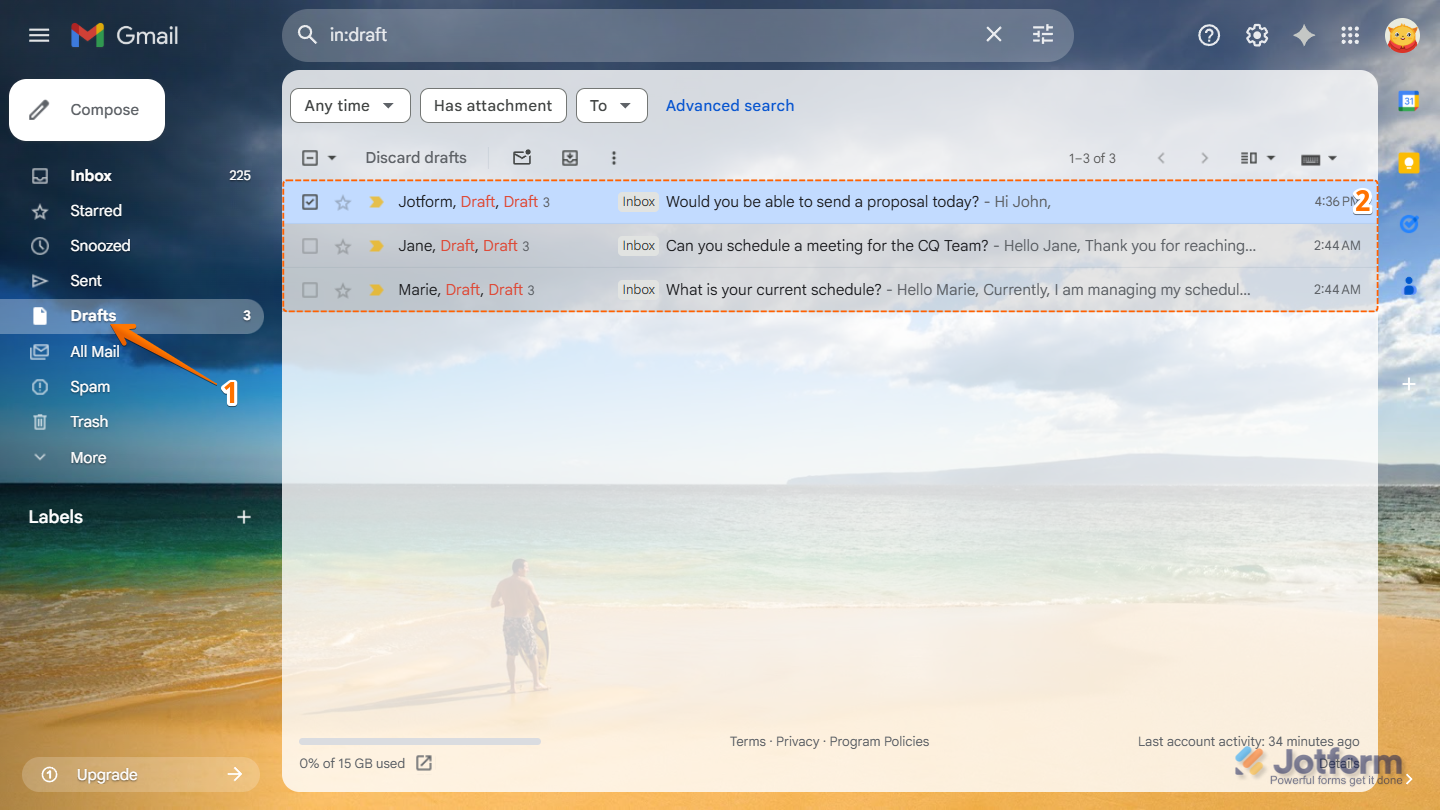1440x810 pixels.
Task: Go to the older page arrow
Action: pyautogui.click(x=1205, y=158)
